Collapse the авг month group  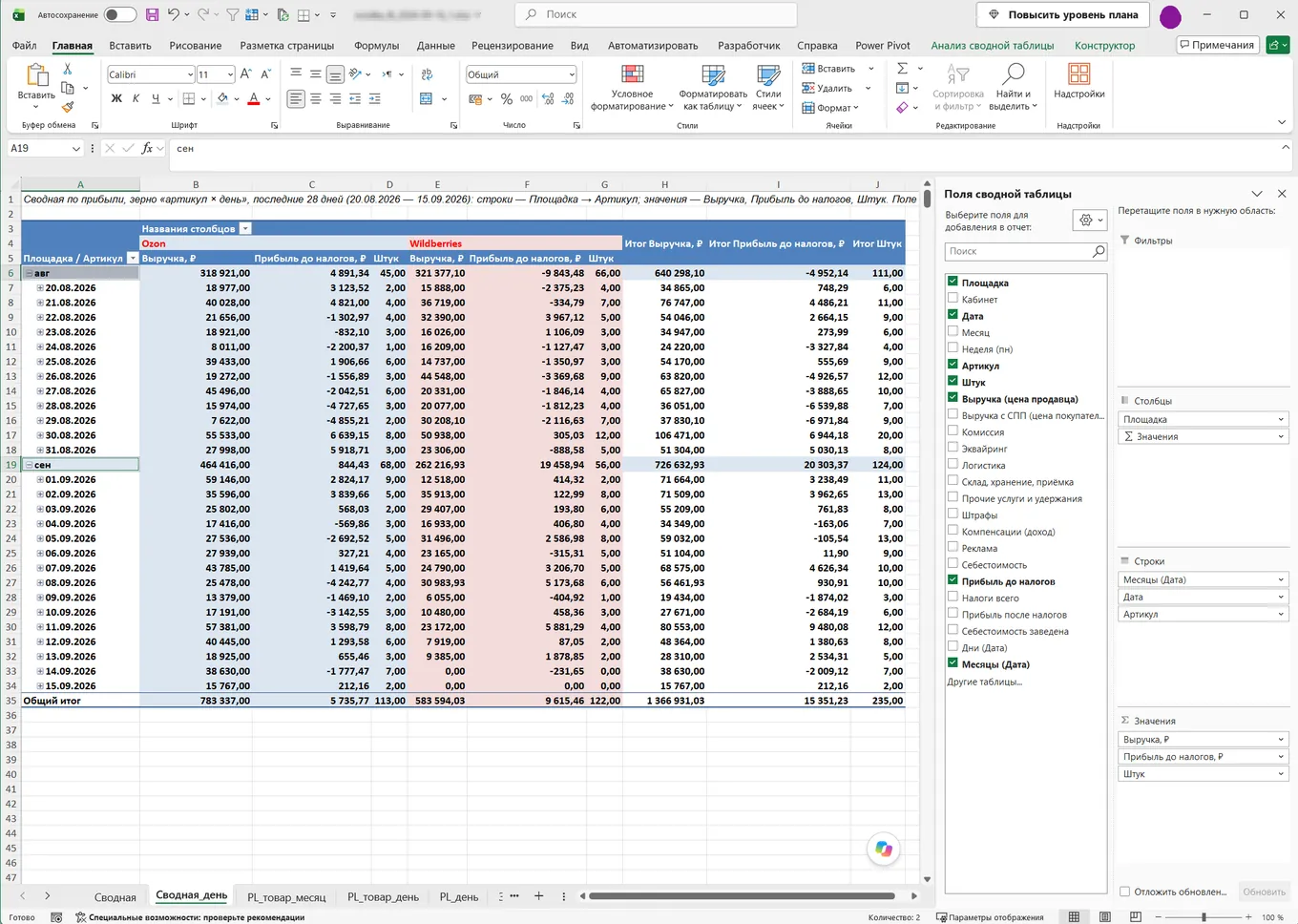pyautogui.click(x=29, y=273)
